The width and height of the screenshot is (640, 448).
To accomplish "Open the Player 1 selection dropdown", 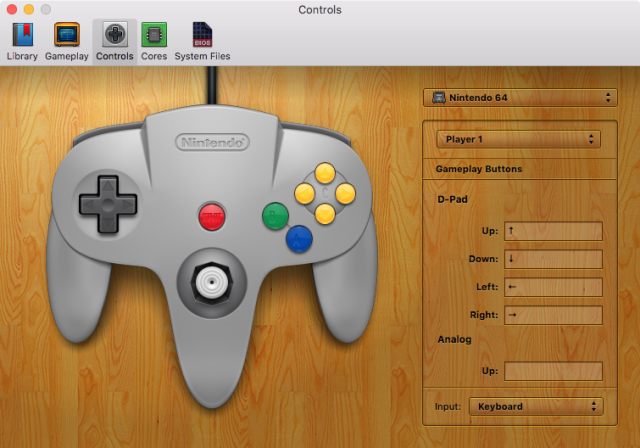I will [x=518, y=140].
